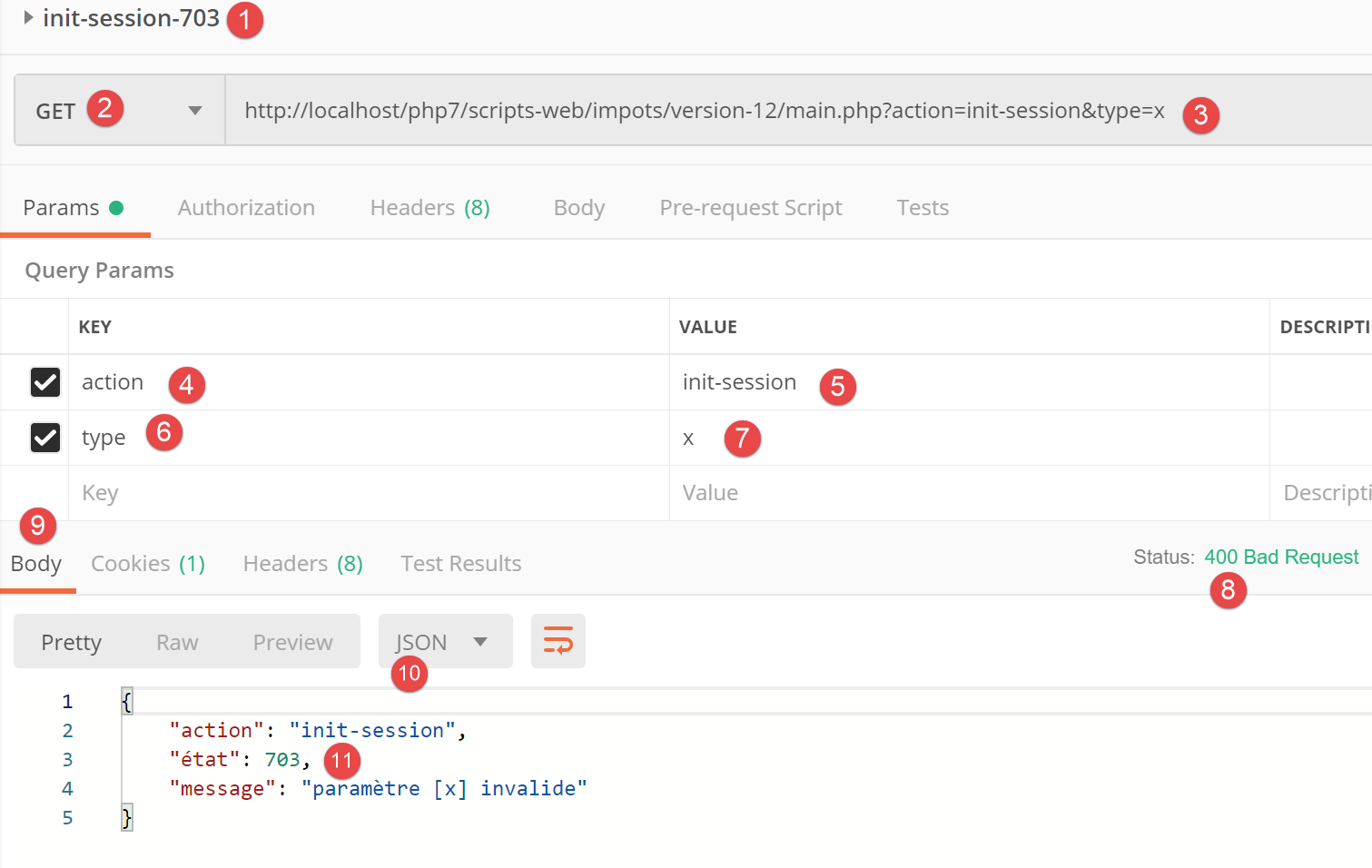Click the empty Key placeholder field
The height and width of the screenshot is (868, 1372).
[363, 493]
